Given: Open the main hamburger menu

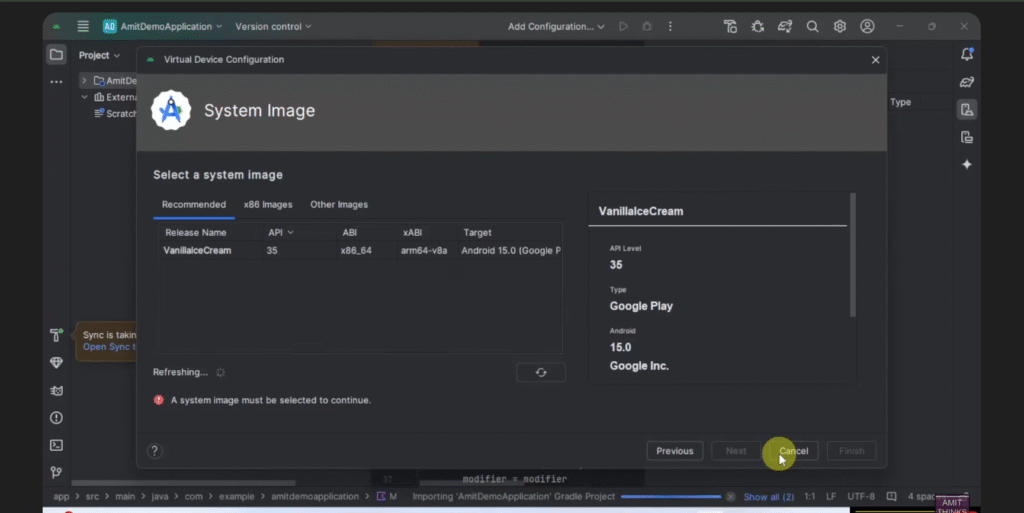Looking at the screenshot, I should (x=83, y=26).
